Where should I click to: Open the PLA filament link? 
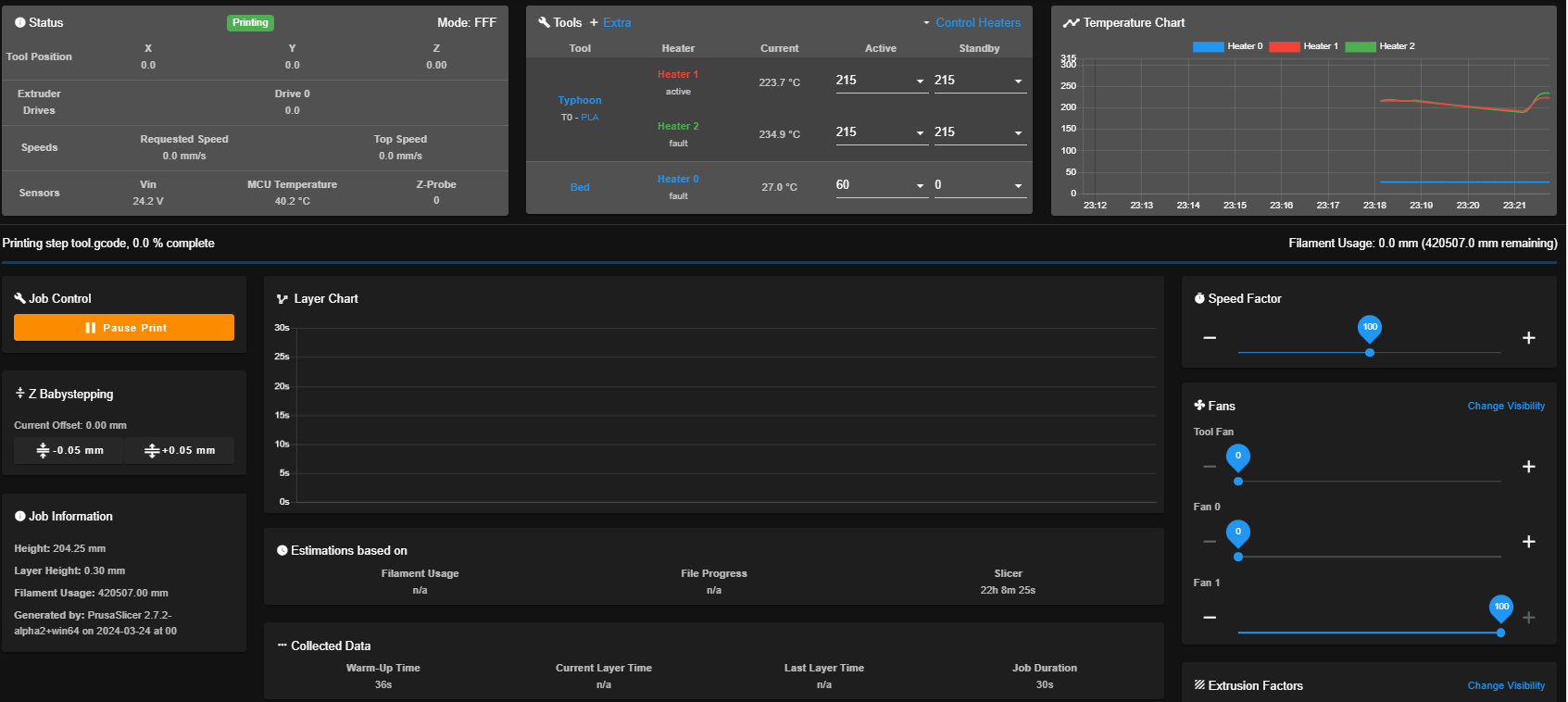tap(590, 118)
